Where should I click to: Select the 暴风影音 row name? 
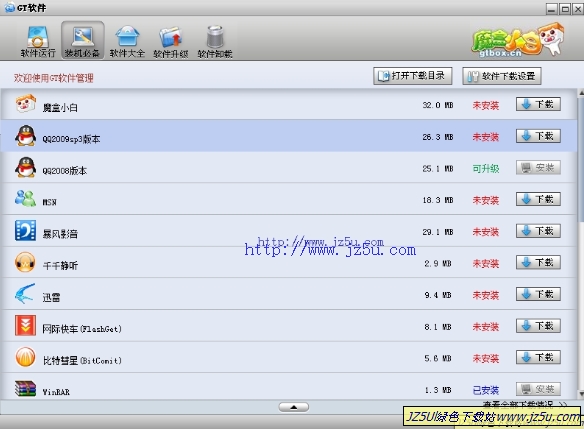[60, 234]
